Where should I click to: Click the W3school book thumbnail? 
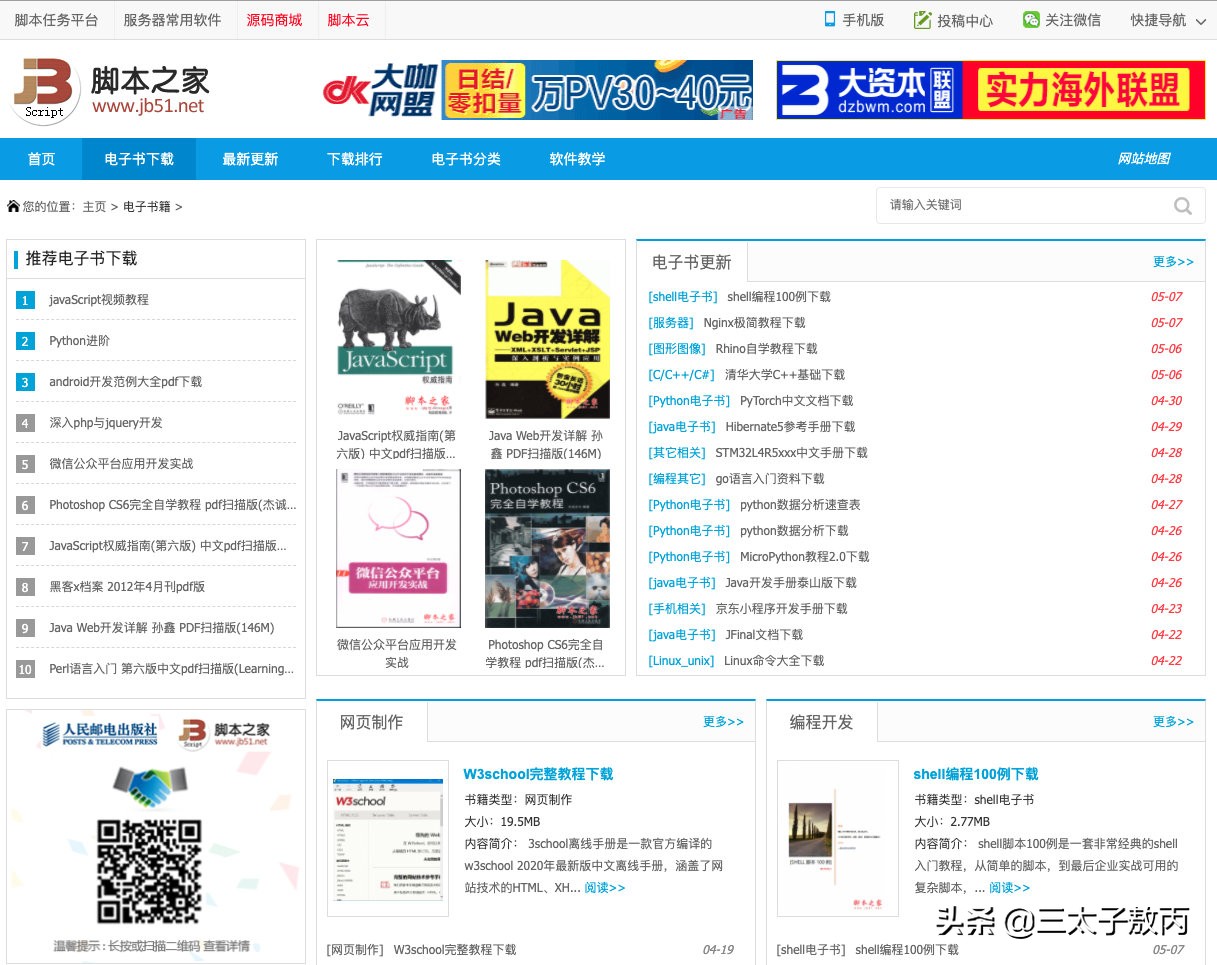[388, 838]
